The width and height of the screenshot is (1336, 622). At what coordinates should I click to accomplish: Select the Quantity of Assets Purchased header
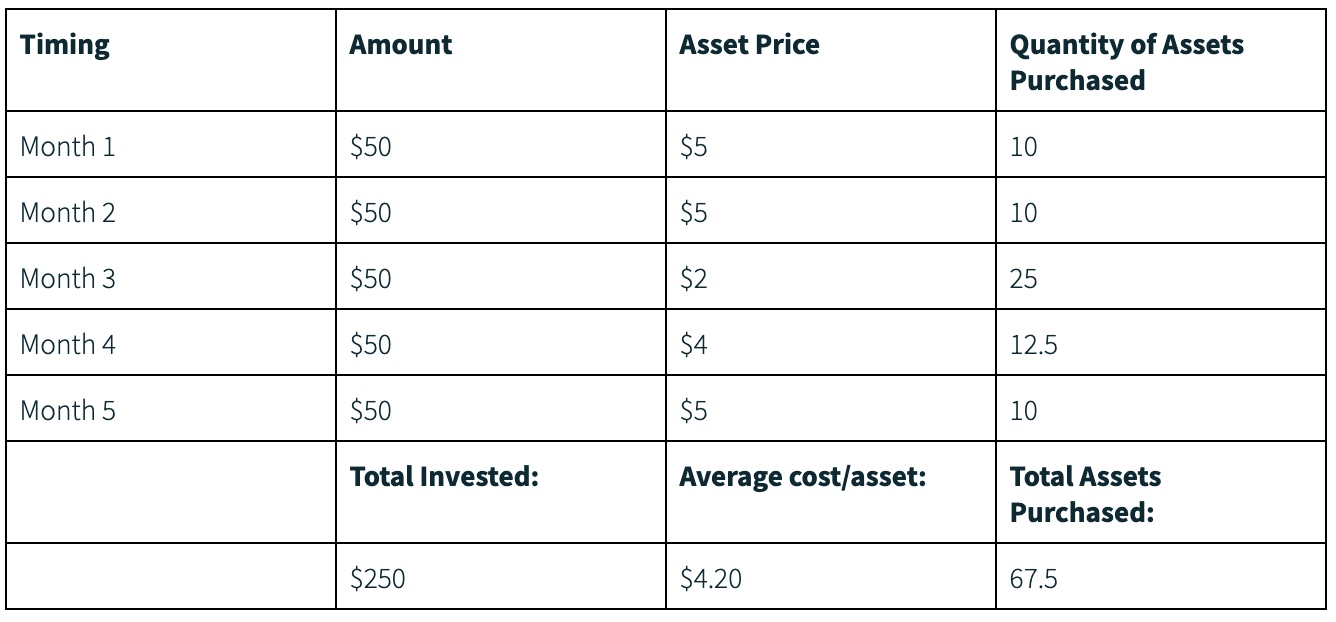point(1127,62)
